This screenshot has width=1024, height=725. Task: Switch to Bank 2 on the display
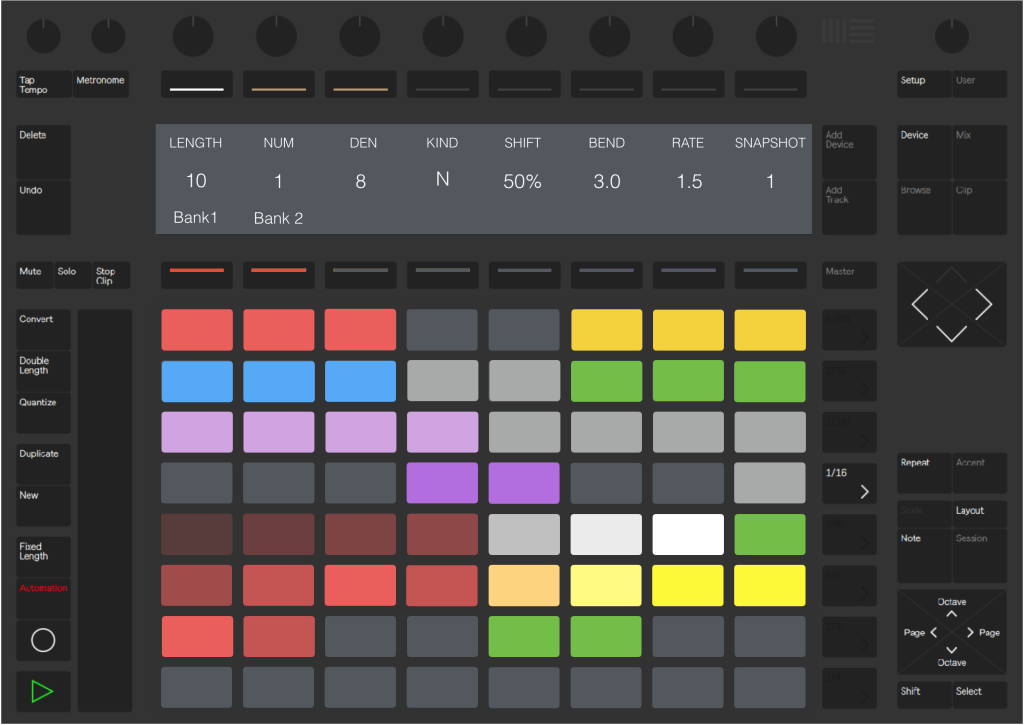tap(278, 218)
